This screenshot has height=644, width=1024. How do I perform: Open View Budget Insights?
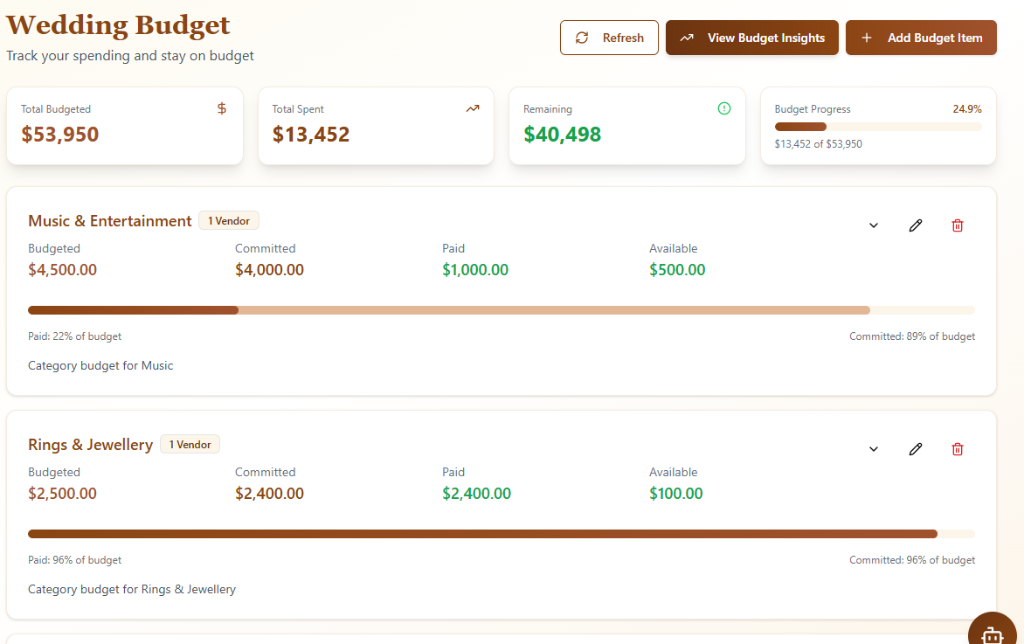pos(752,38)
